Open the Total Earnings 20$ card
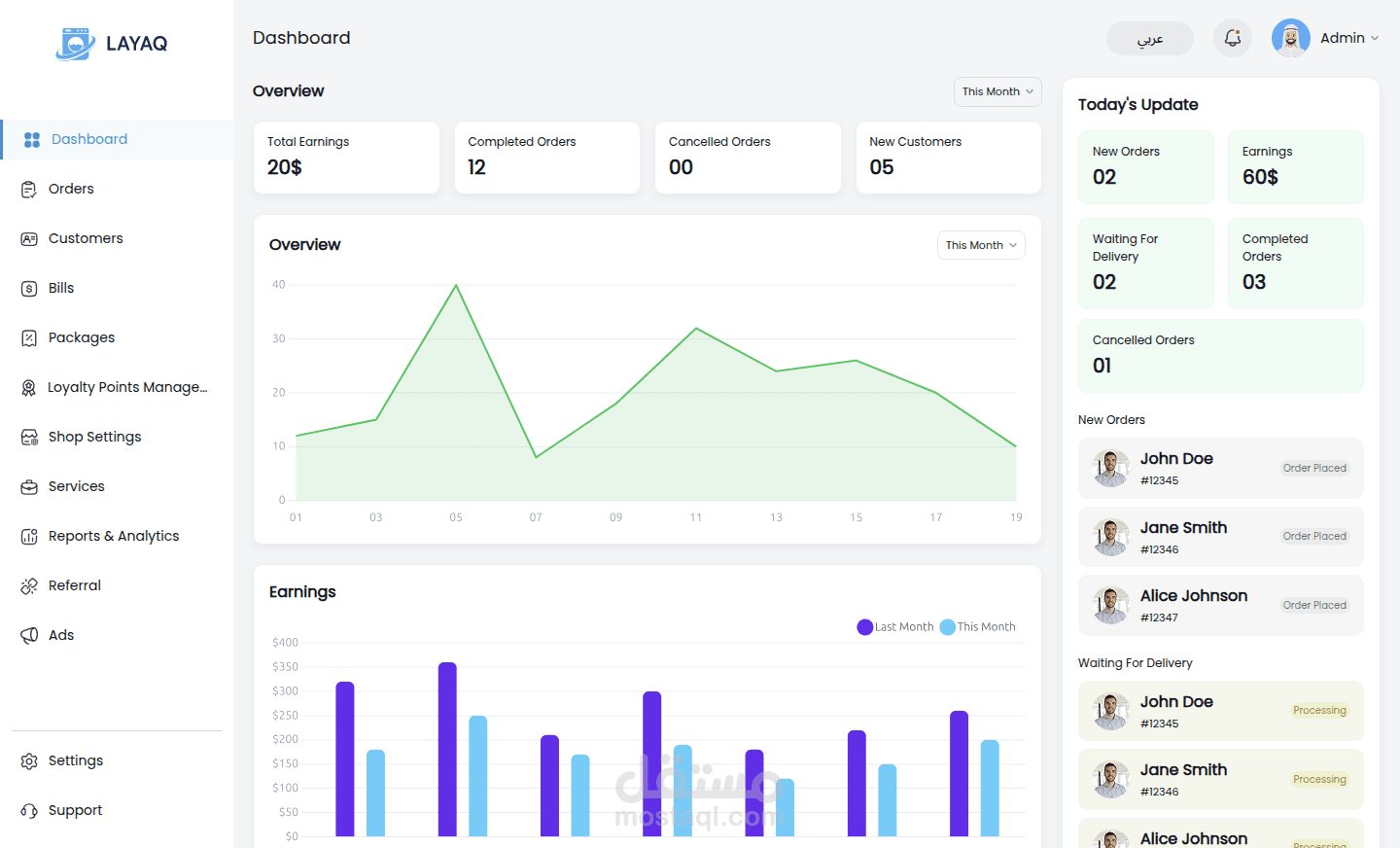Viewport: 1400px width, 848px height. pos(346,158)
